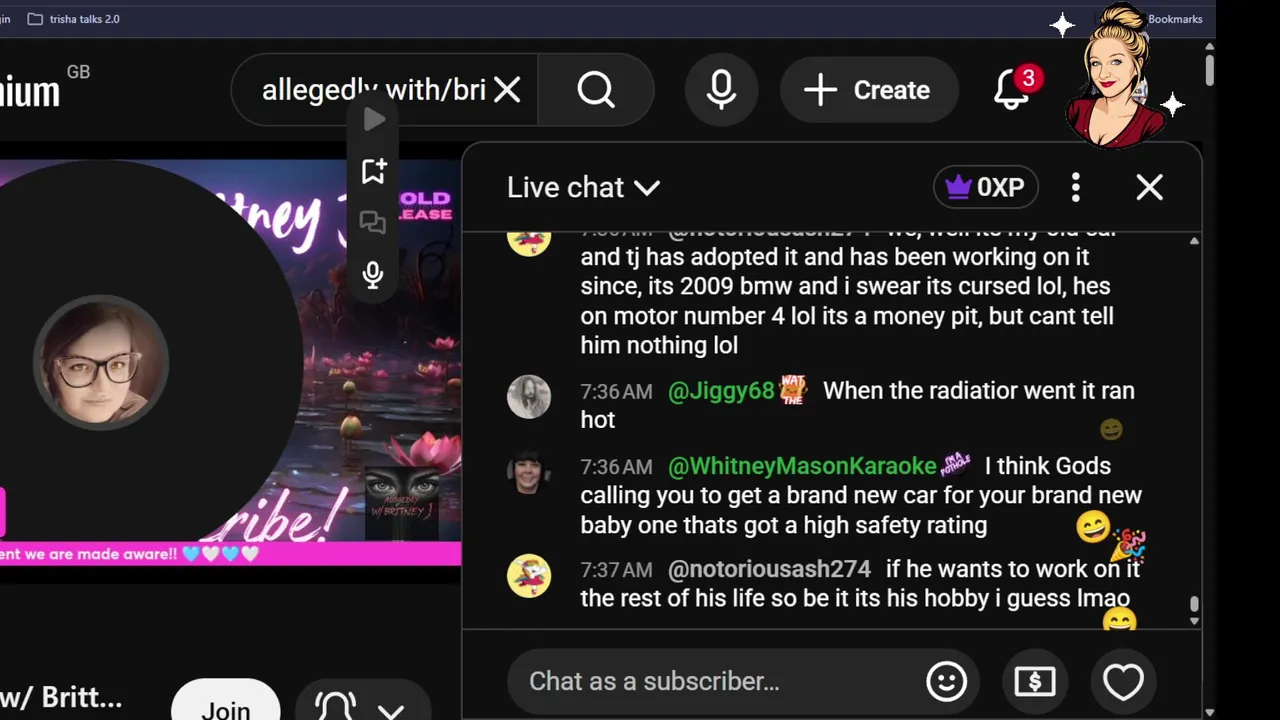This screenshot has height=720, width=1280.
Task: Send a heart reaction
Action: point(1123,681)
